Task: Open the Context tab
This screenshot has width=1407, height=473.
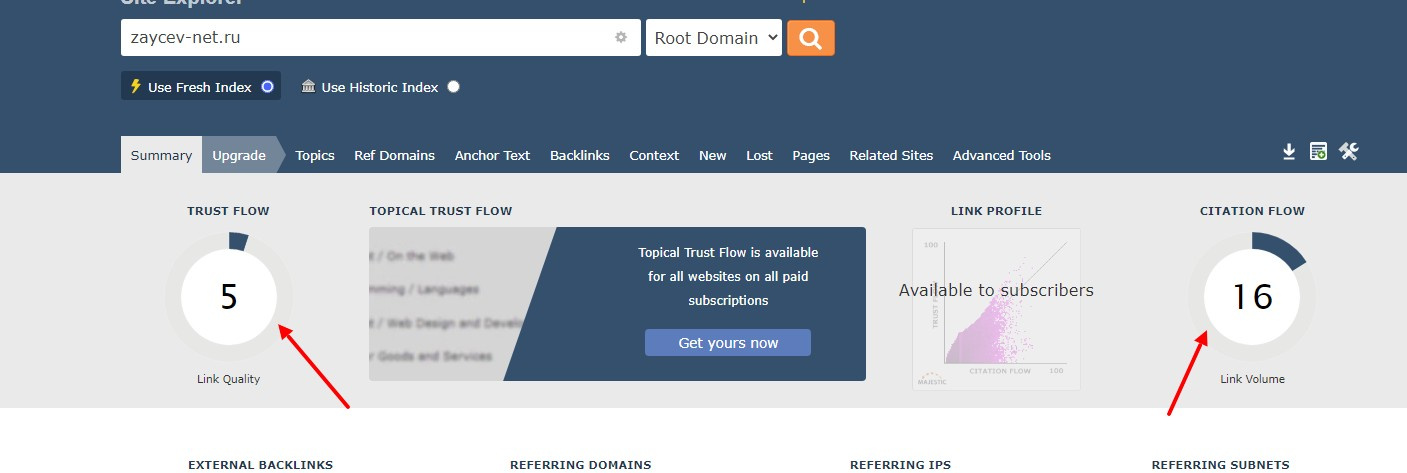Action: pyautogui.click(x=654, y=155)
